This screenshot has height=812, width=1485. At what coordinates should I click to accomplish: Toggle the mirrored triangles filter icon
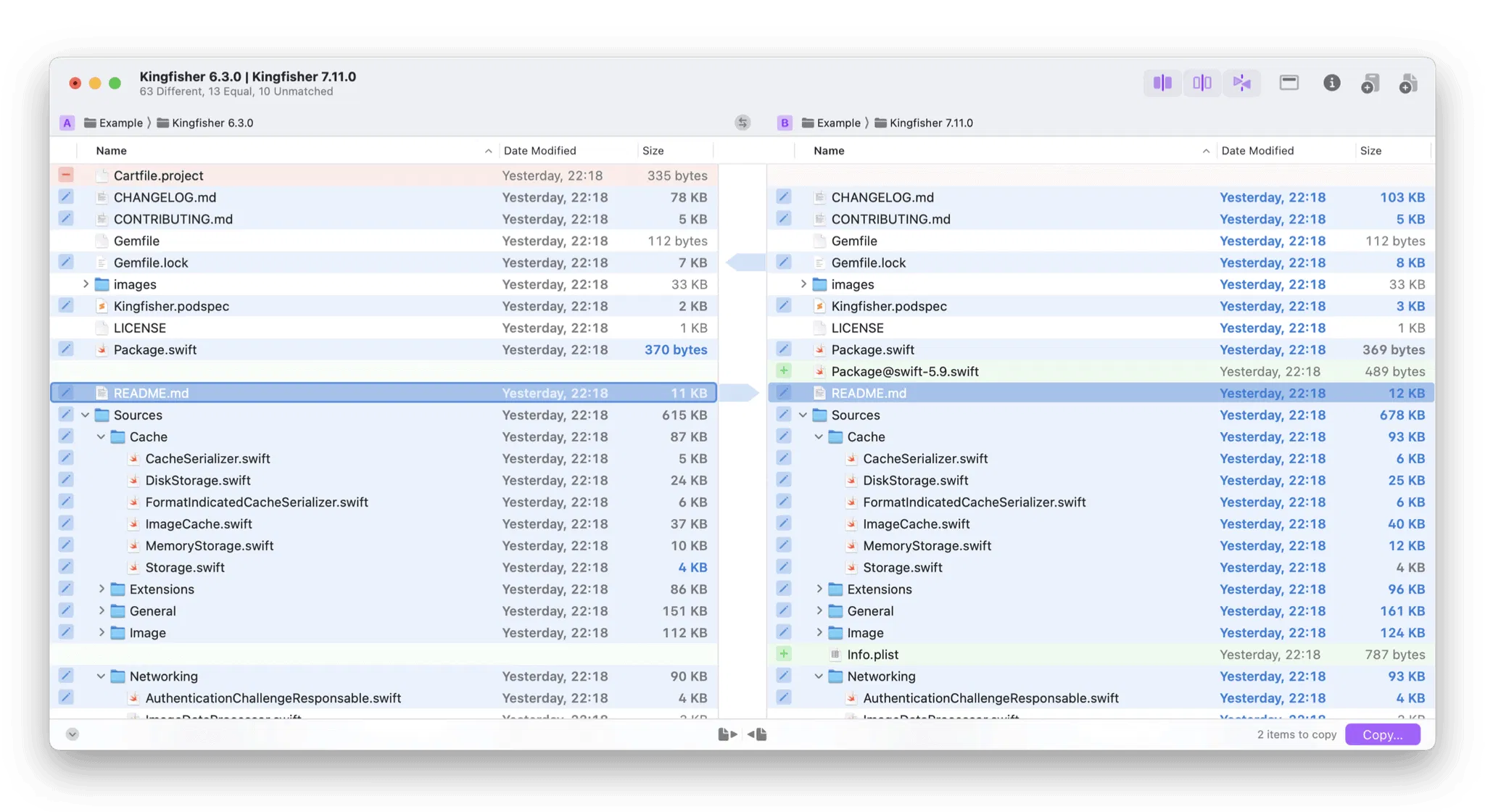coord(1241,83)
